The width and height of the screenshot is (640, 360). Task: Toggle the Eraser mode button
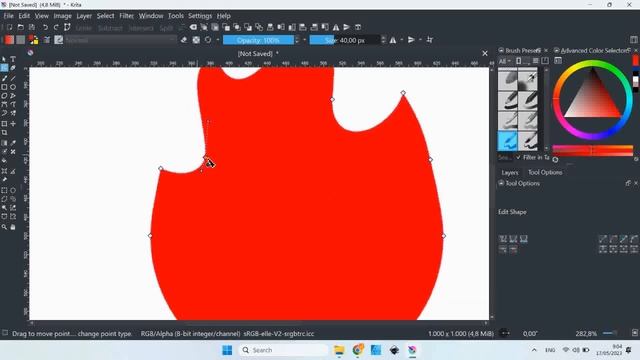184,40
